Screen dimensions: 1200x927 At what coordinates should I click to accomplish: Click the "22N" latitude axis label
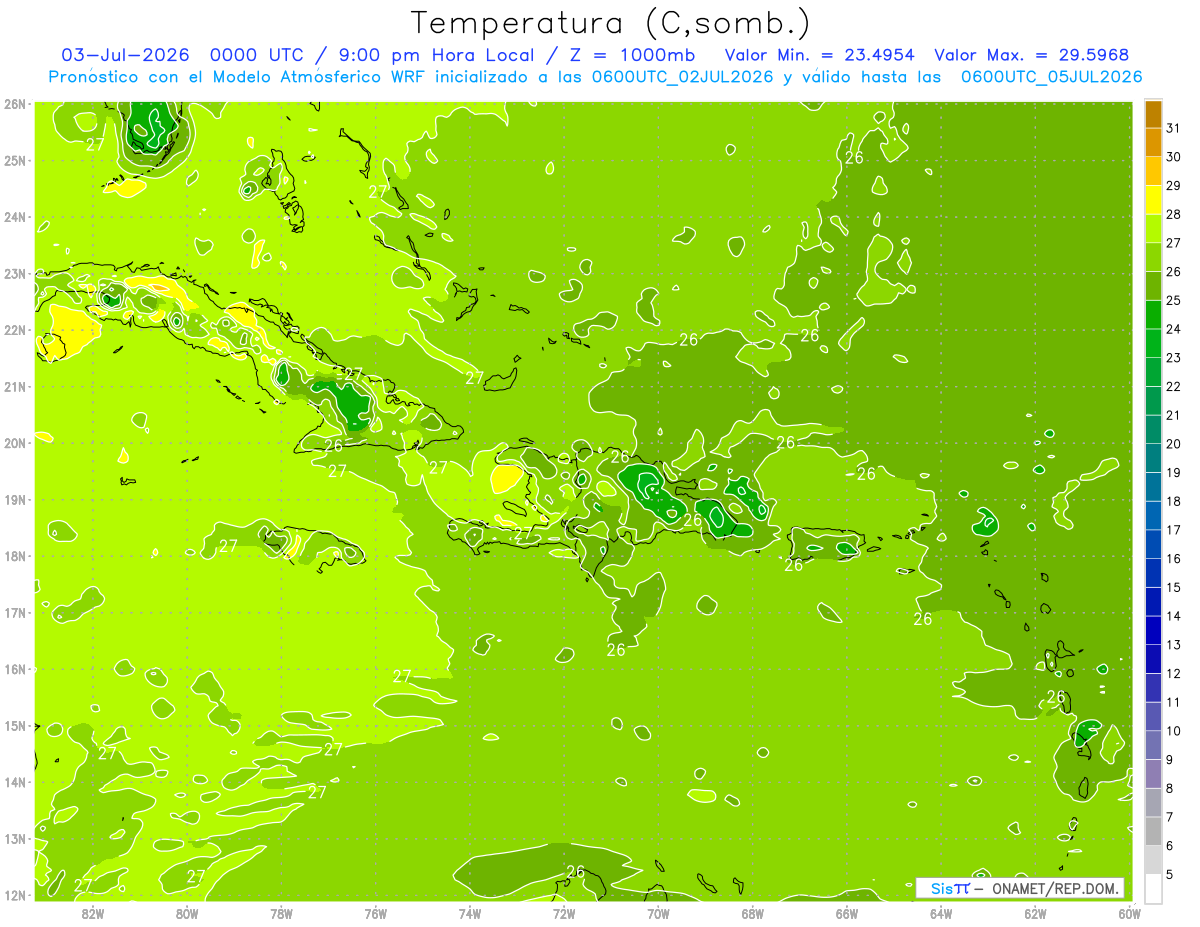(14, 330)
